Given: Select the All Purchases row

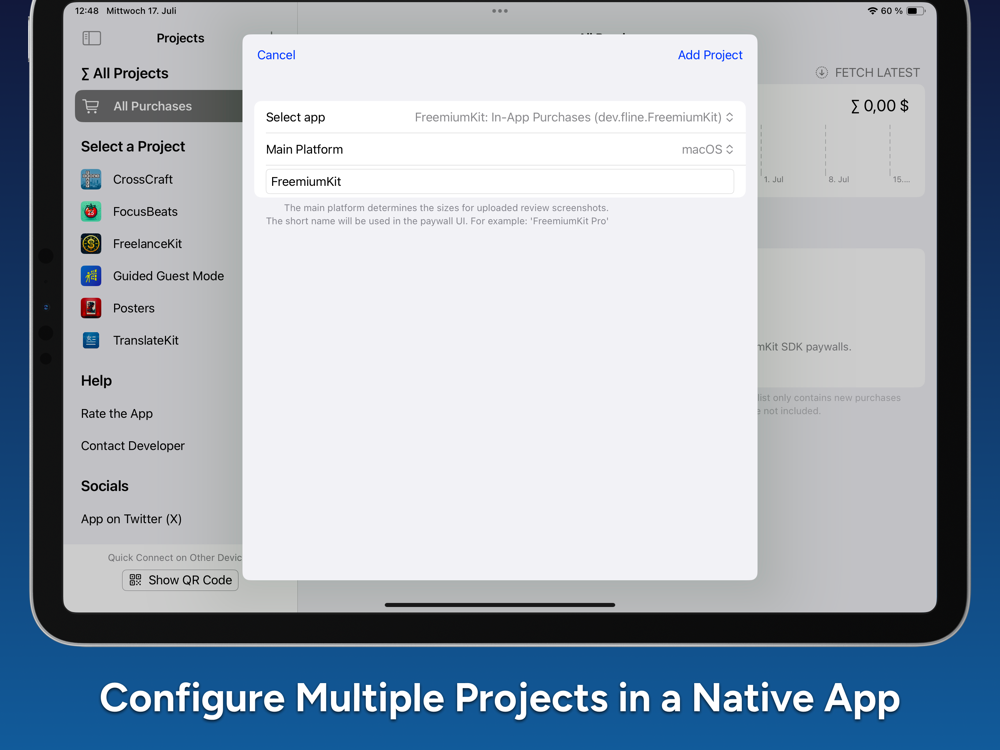Looking at the screenshot, I should (159, 107).
